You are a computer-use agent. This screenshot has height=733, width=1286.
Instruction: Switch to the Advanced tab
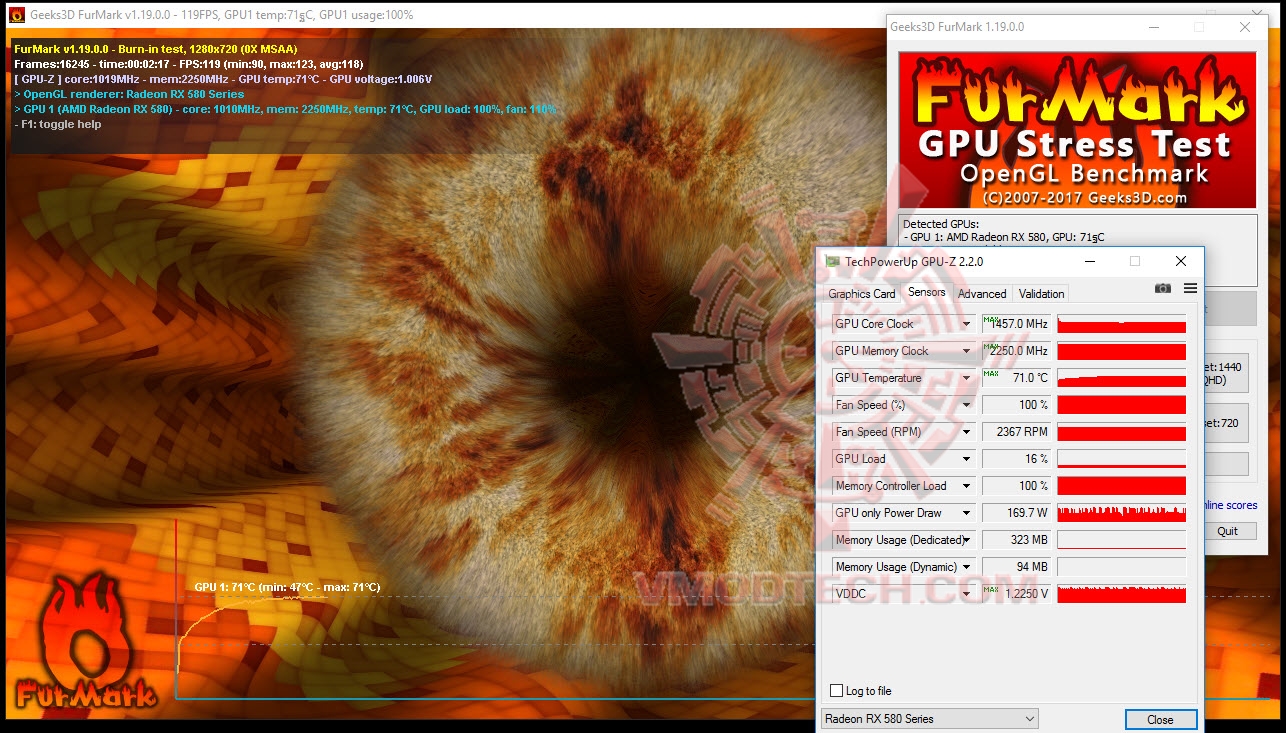(x=982, y=293)
